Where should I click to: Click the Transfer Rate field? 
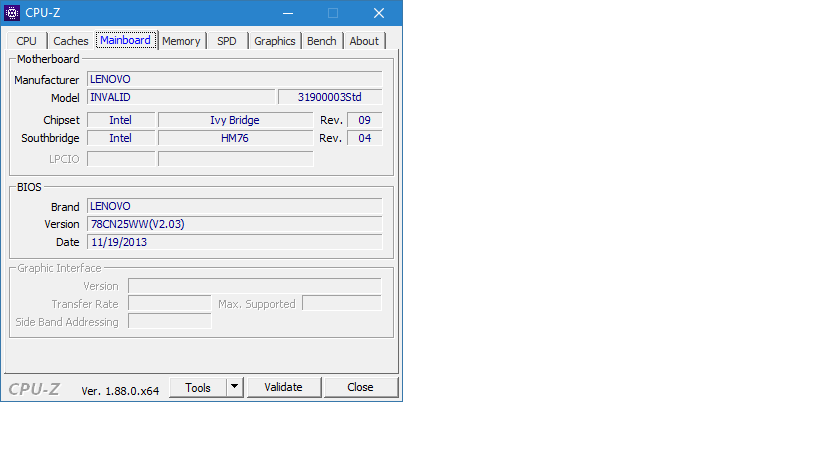[x=170, y=304]
